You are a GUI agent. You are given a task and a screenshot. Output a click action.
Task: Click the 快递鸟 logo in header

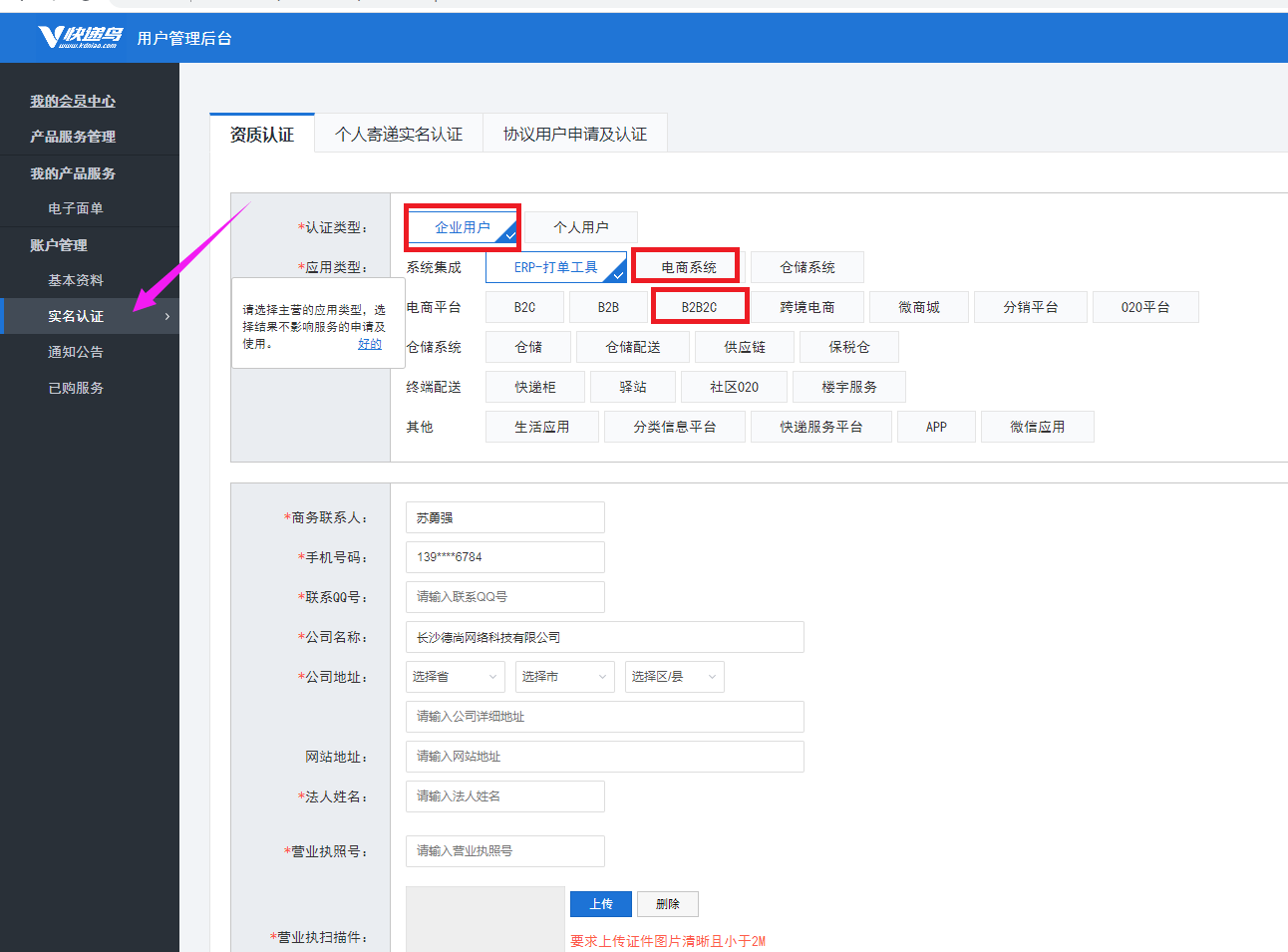pos(80,38)
